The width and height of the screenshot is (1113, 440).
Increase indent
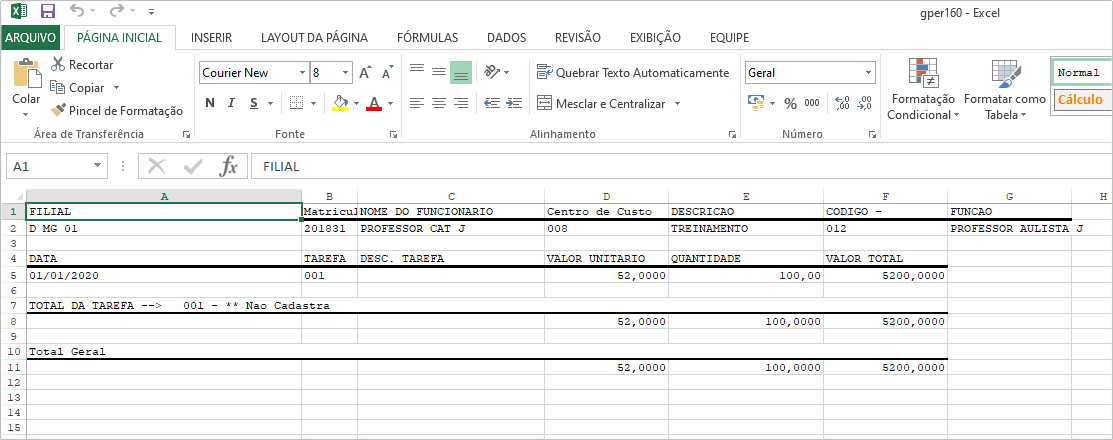[x=514, y=104]
